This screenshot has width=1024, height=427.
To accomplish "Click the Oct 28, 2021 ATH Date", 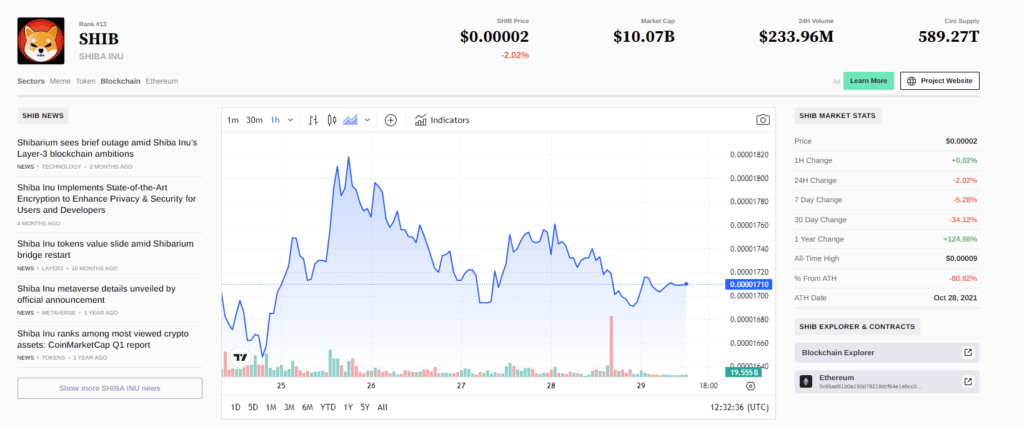I will tap(955, 298).
